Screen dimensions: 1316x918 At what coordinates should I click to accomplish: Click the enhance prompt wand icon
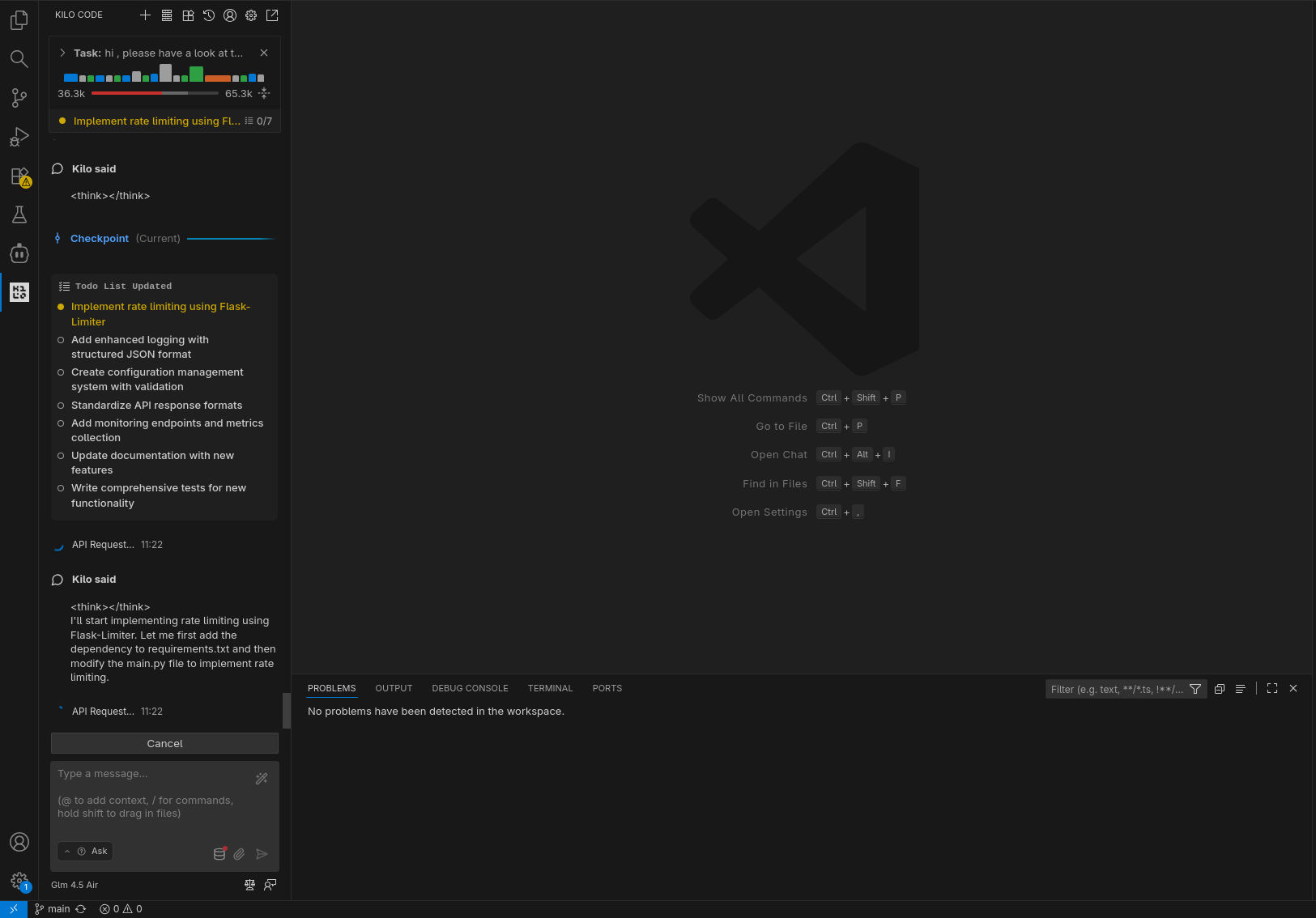coord(262,779)
